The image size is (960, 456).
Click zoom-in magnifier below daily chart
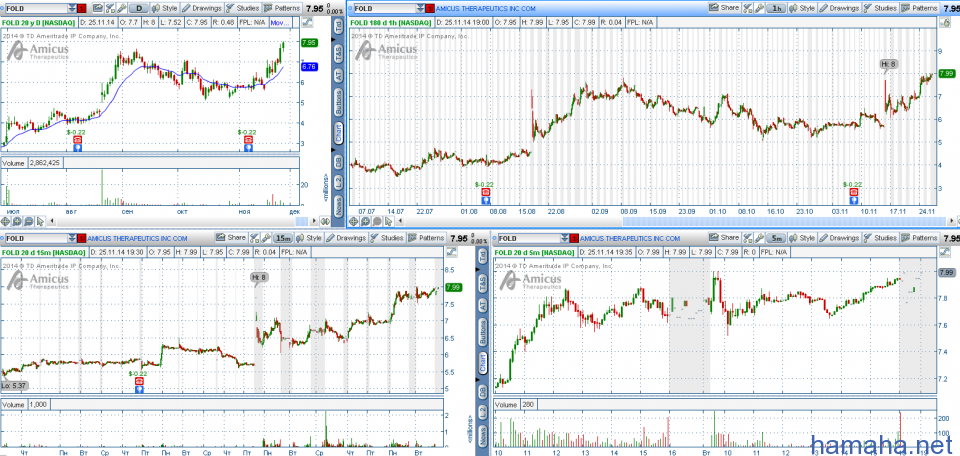[18, 221]
